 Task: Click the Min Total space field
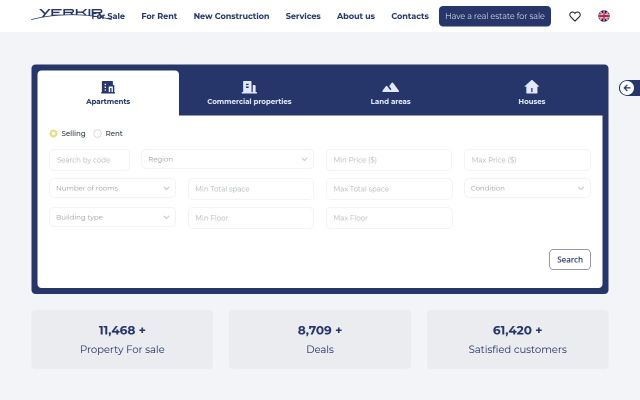251,189
